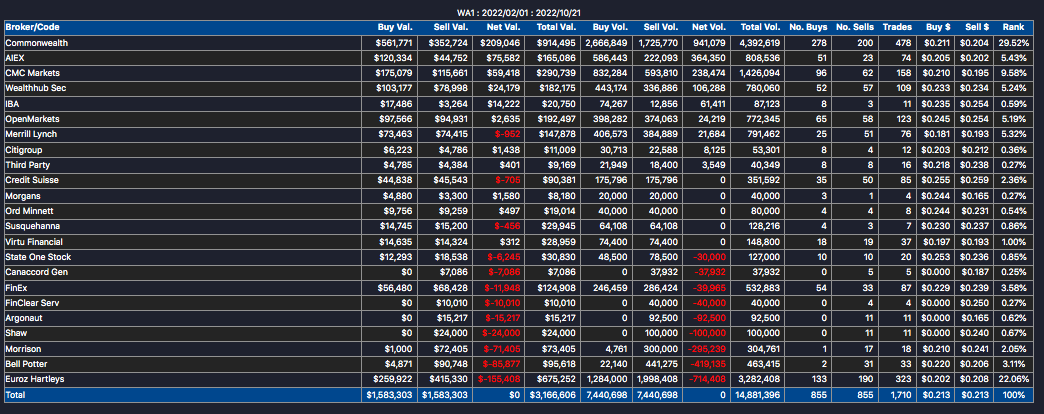Select the FinClear Serv broker name
Image resolution: width=1044 pixels, height=414 pixels.
pos(32,303)
